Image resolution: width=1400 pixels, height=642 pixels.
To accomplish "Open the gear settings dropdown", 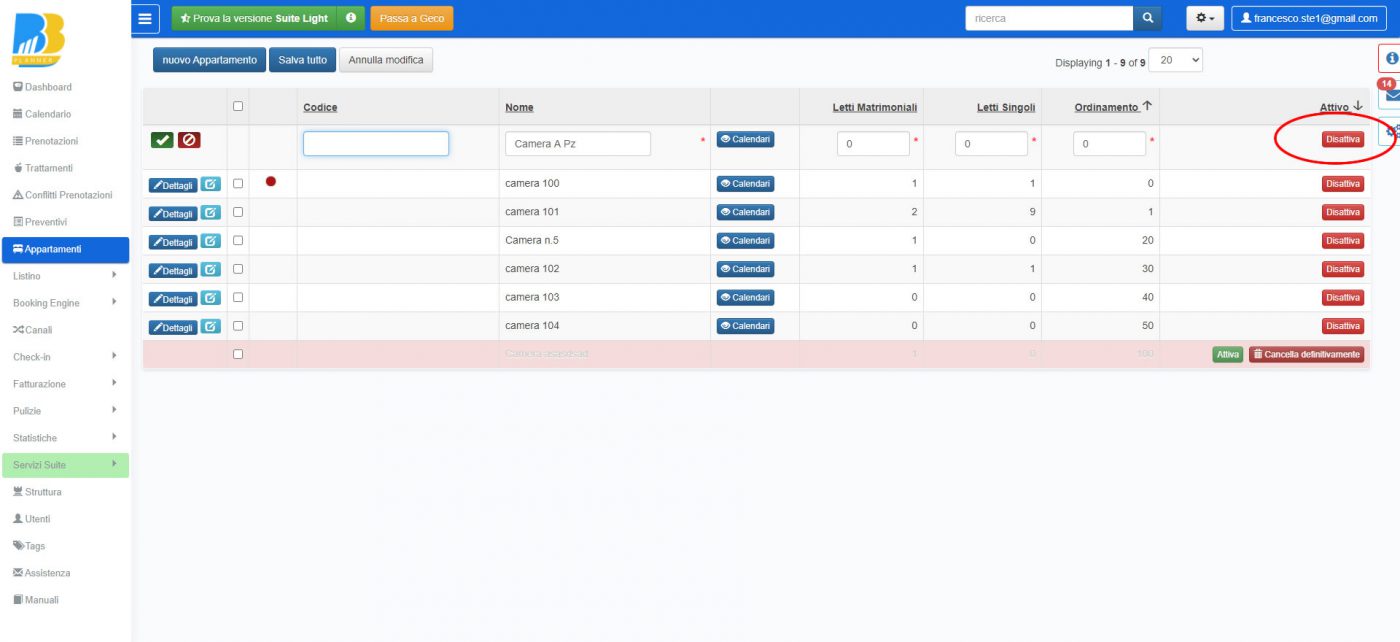I will click(x=1205, y=18).
